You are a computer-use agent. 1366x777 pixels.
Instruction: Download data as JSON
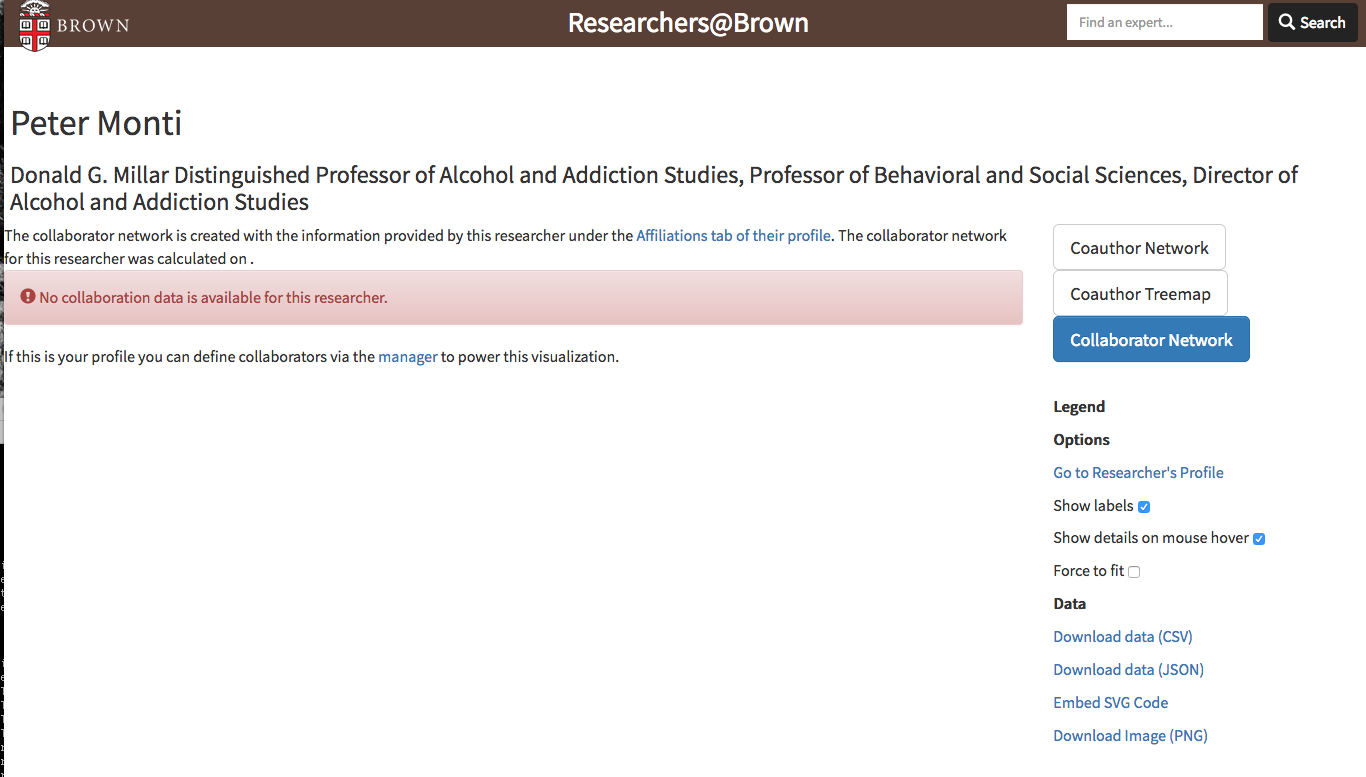coord(1128,670)
